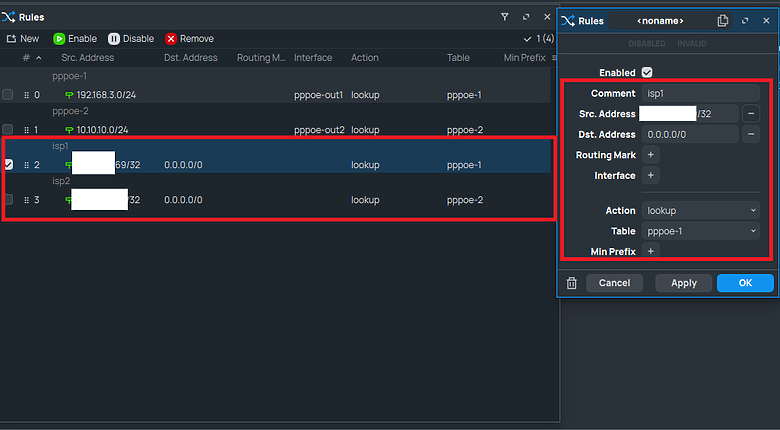Close the Rules list window
780x430 pixels.
coord(547,17)
